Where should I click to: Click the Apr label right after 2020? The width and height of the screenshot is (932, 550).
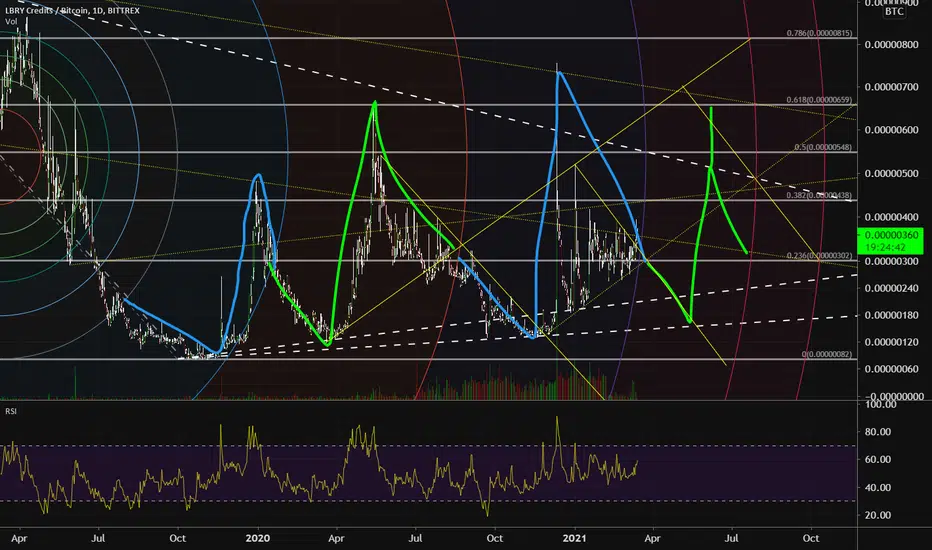(x=336, y=538)
